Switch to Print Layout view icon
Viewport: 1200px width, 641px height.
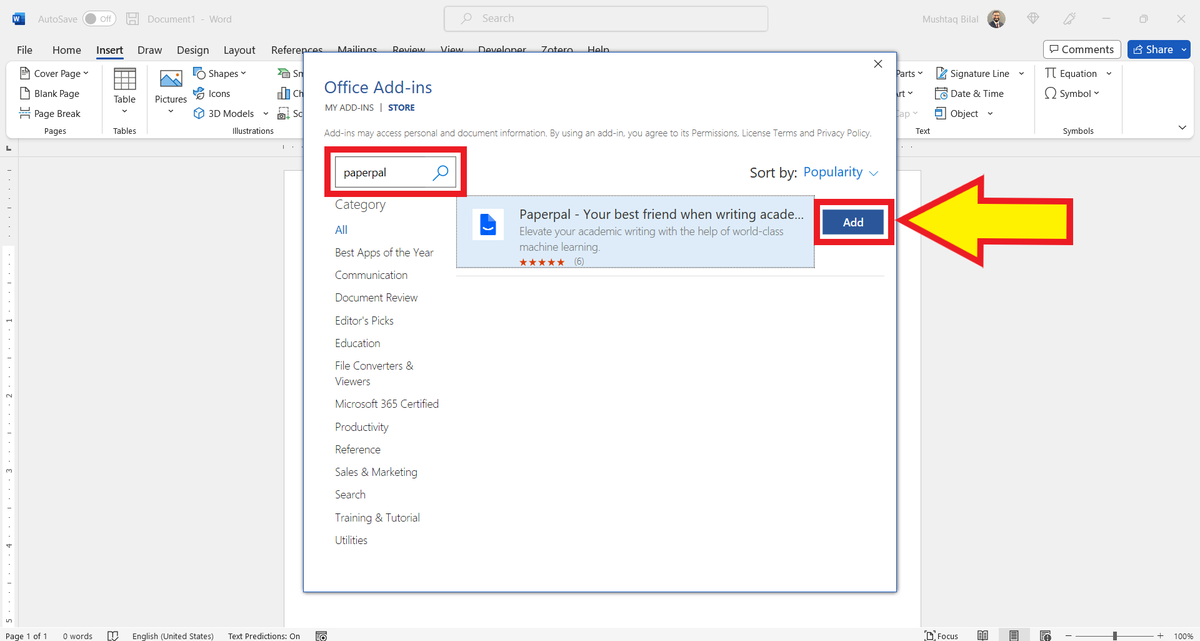click(x=1014, y=635)
